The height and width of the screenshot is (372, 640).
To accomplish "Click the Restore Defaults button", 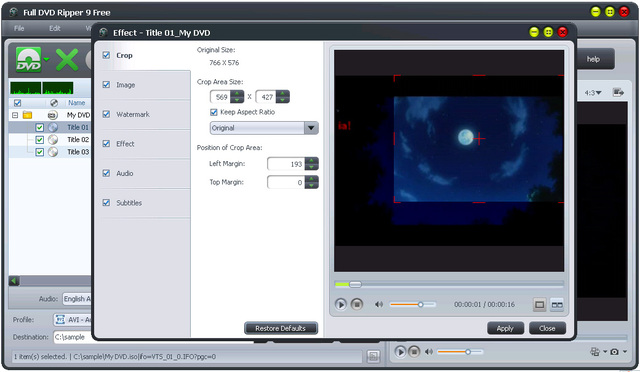I will point(280,328).
